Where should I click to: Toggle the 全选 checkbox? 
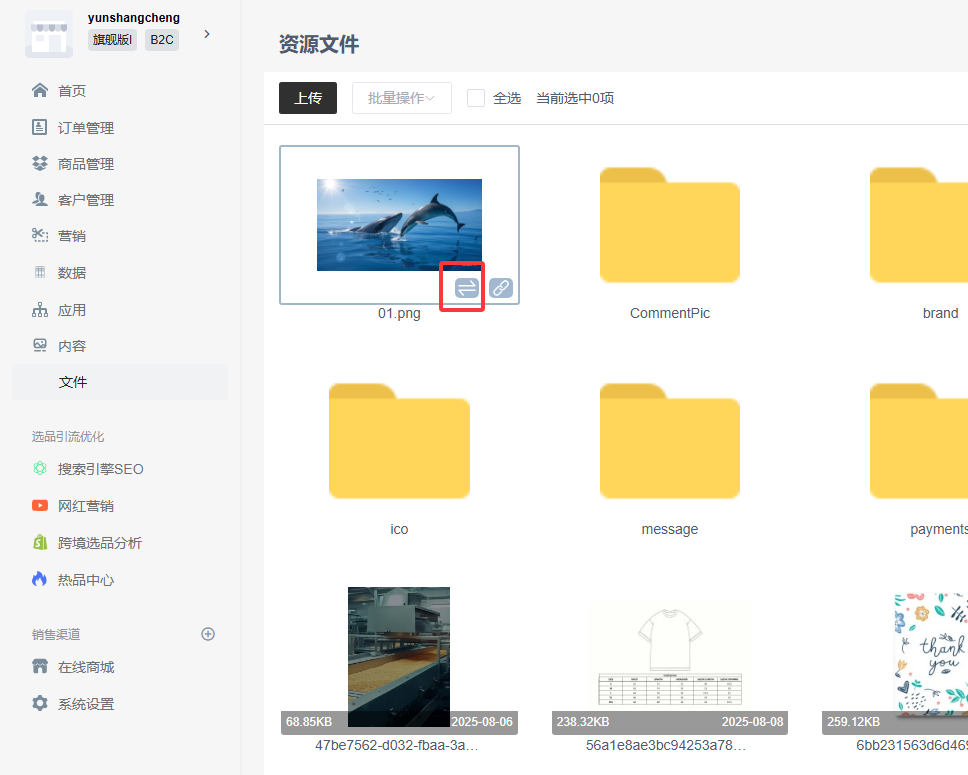(476, 98)
